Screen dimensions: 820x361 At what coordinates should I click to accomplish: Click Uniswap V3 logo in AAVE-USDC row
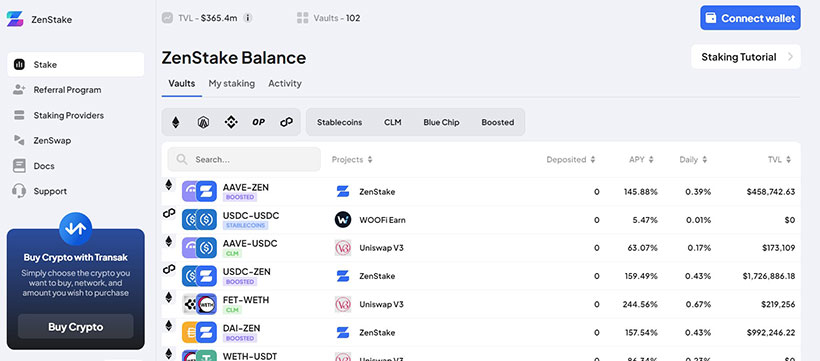(x=343, y=248)
